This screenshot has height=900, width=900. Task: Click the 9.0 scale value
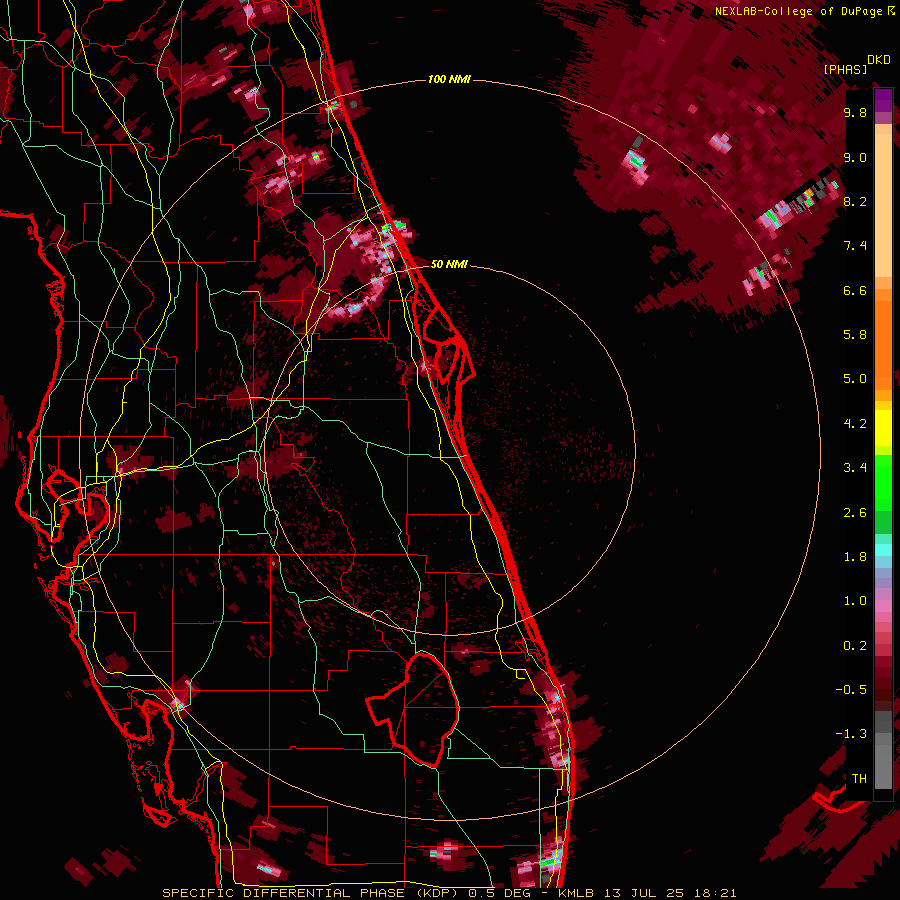point(855,157)
